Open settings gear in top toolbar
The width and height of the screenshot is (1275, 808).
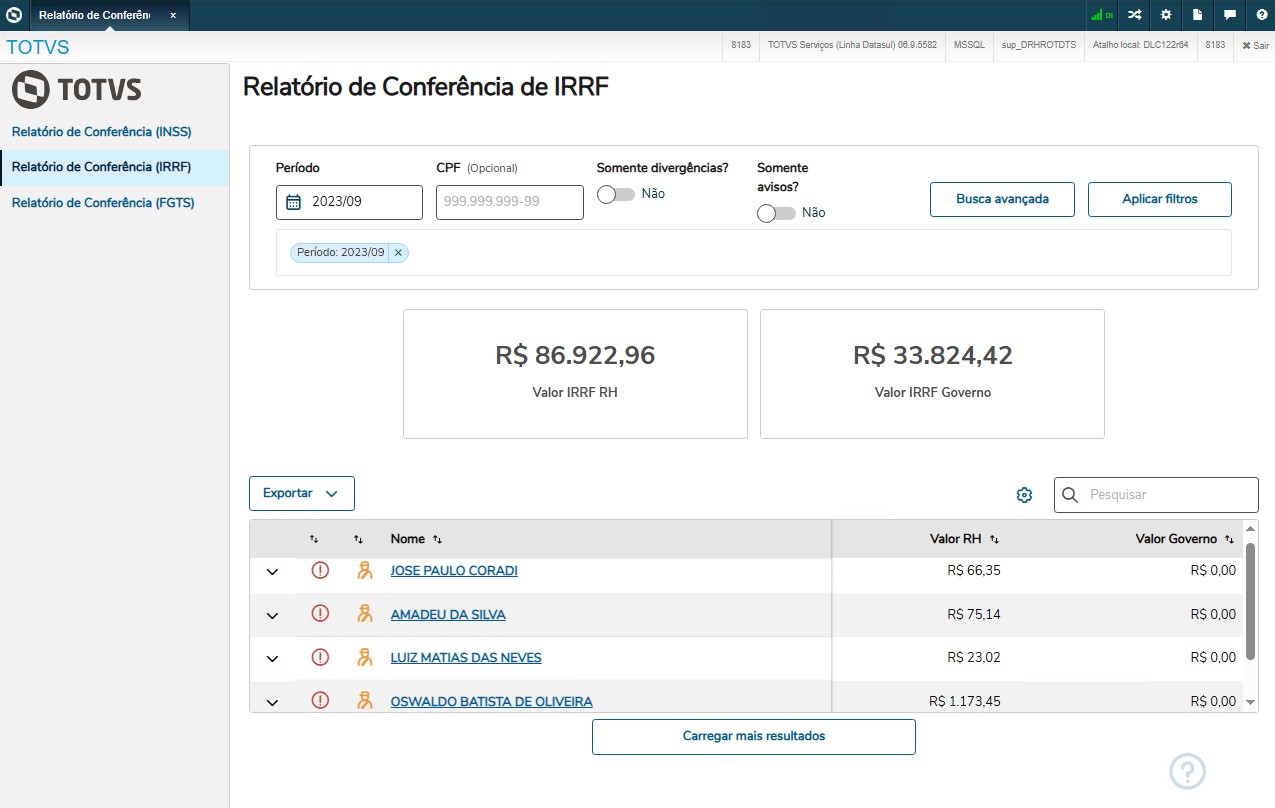pos(1166,15)
